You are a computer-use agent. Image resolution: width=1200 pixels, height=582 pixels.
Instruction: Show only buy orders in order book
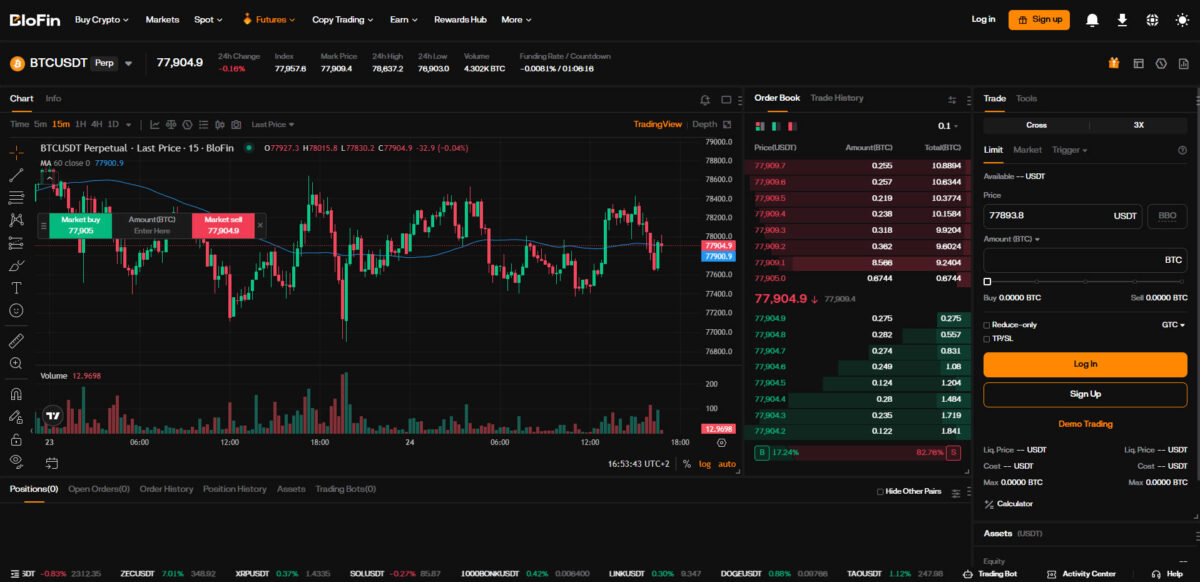774,126
